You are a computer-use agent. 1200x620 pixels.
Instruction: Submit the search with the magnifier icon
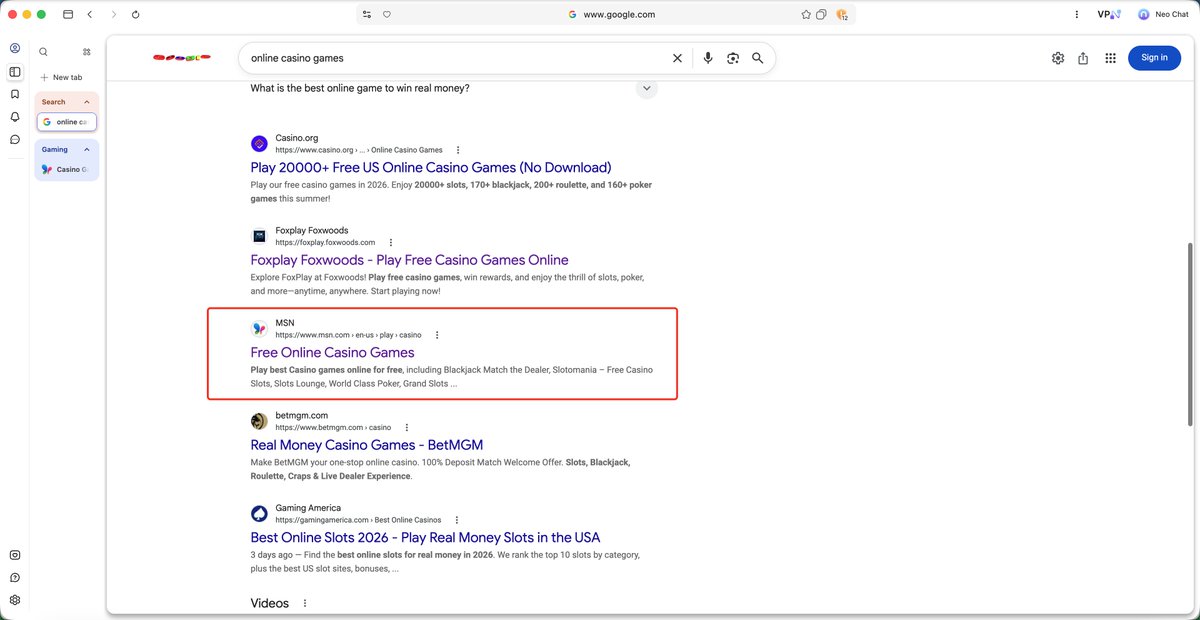[x=758, y=58]
